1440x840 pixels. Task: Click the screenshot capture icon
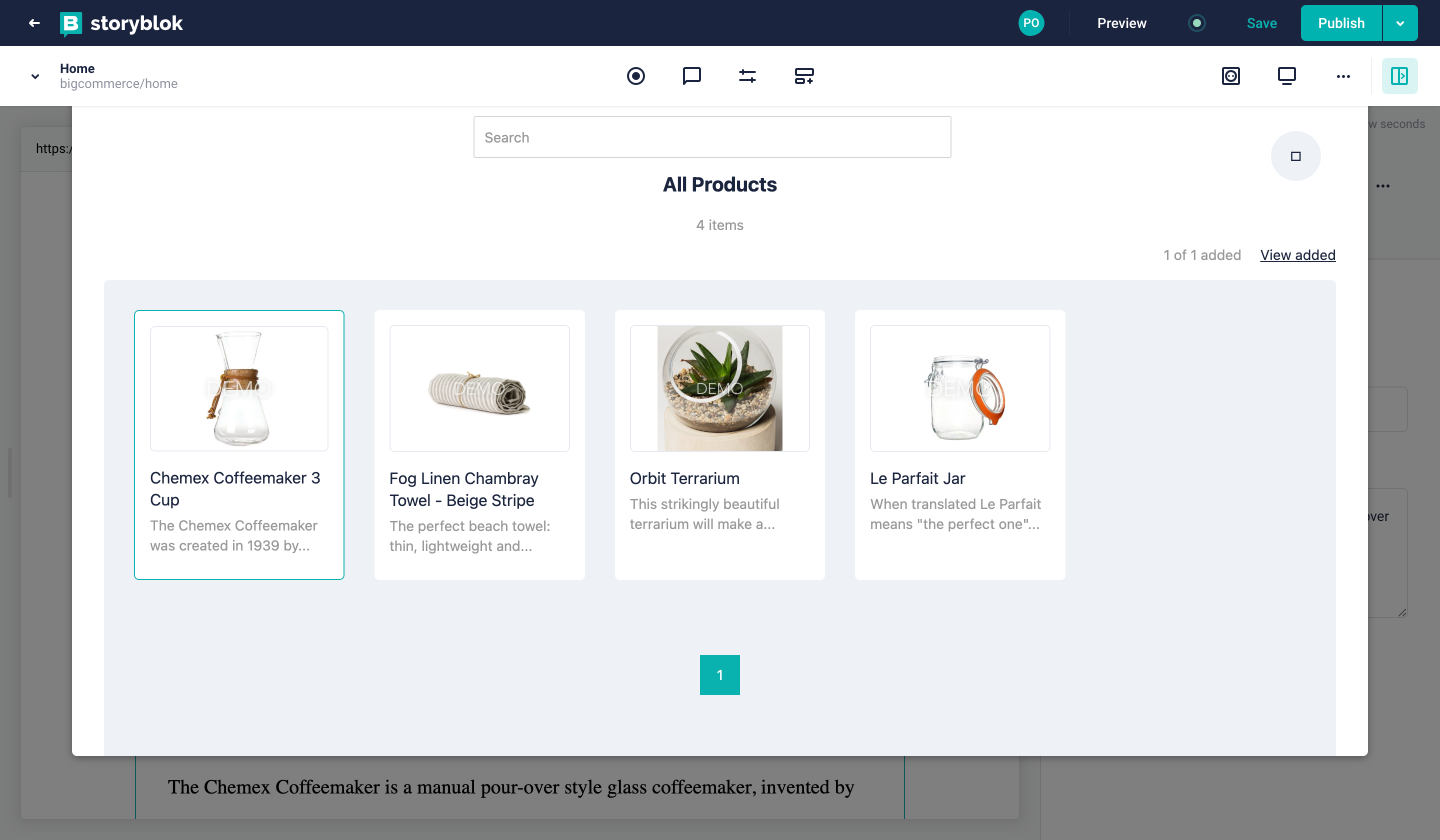1230,76
